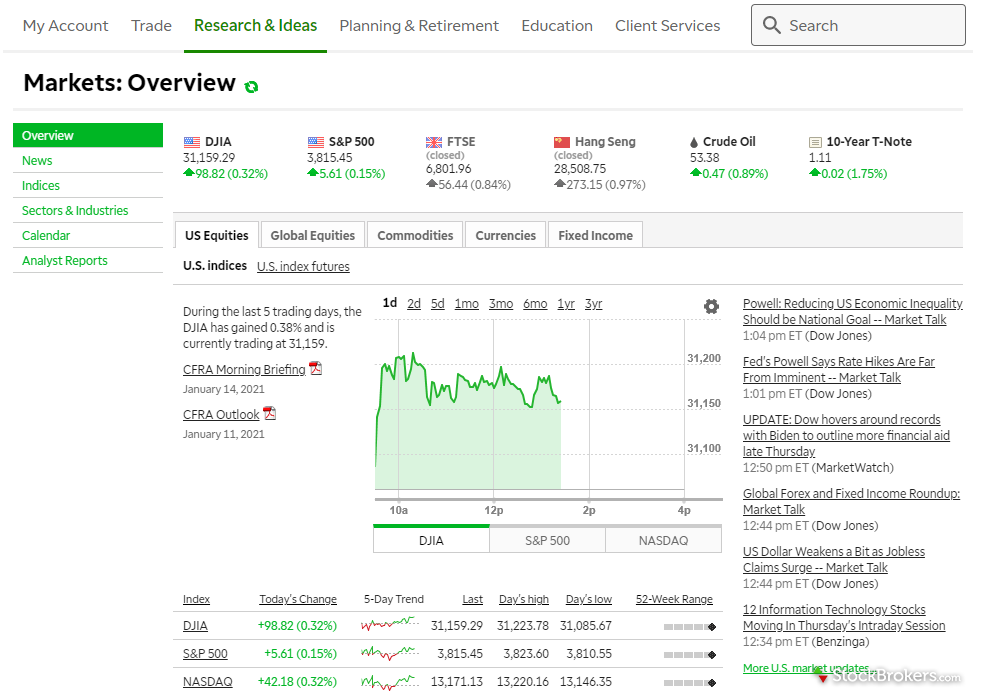
Task: Switch to the Currencies tab
Action: tap(506, 235)
